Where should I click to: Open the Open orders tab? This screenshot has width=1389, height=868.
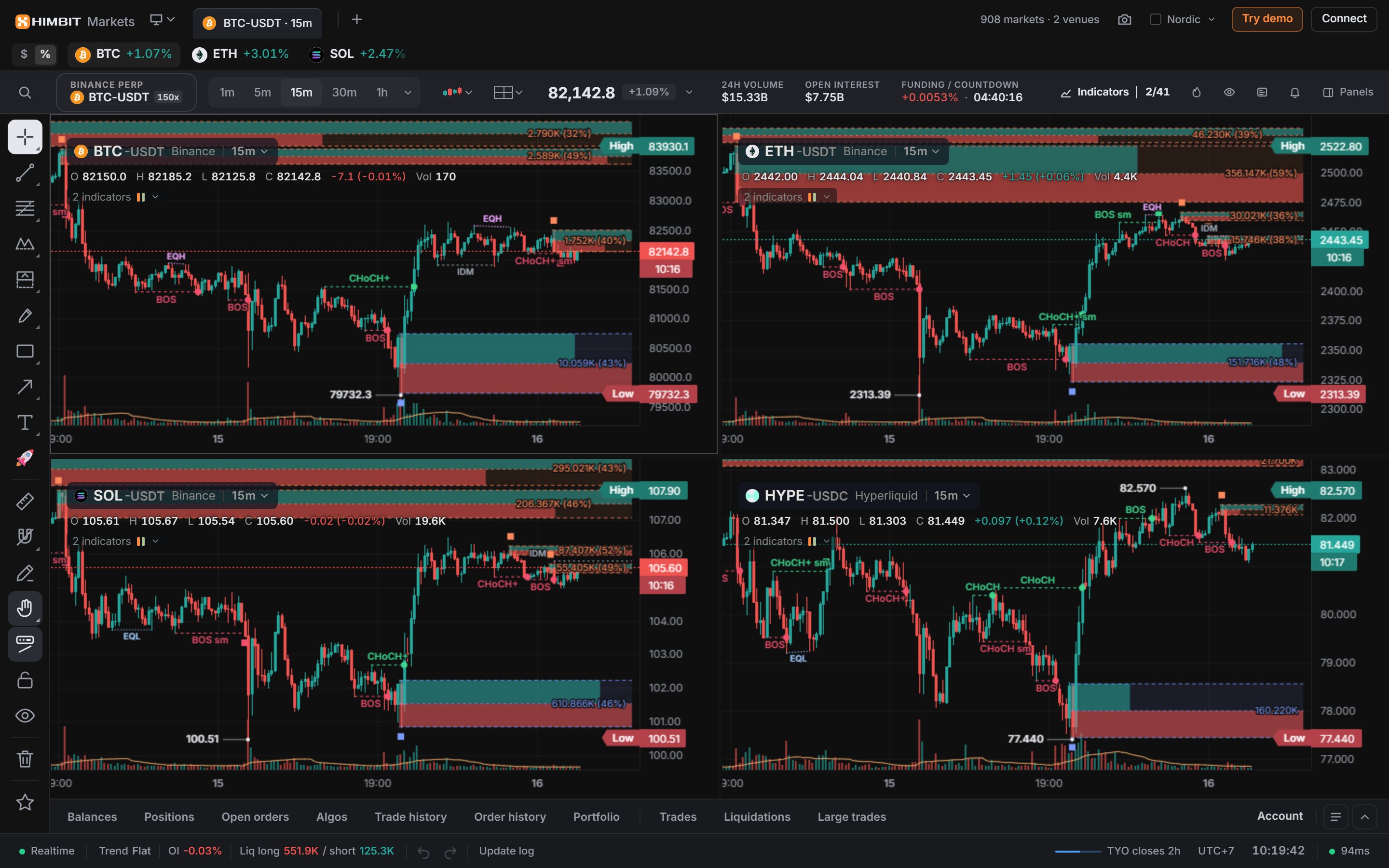coord(255,816)
